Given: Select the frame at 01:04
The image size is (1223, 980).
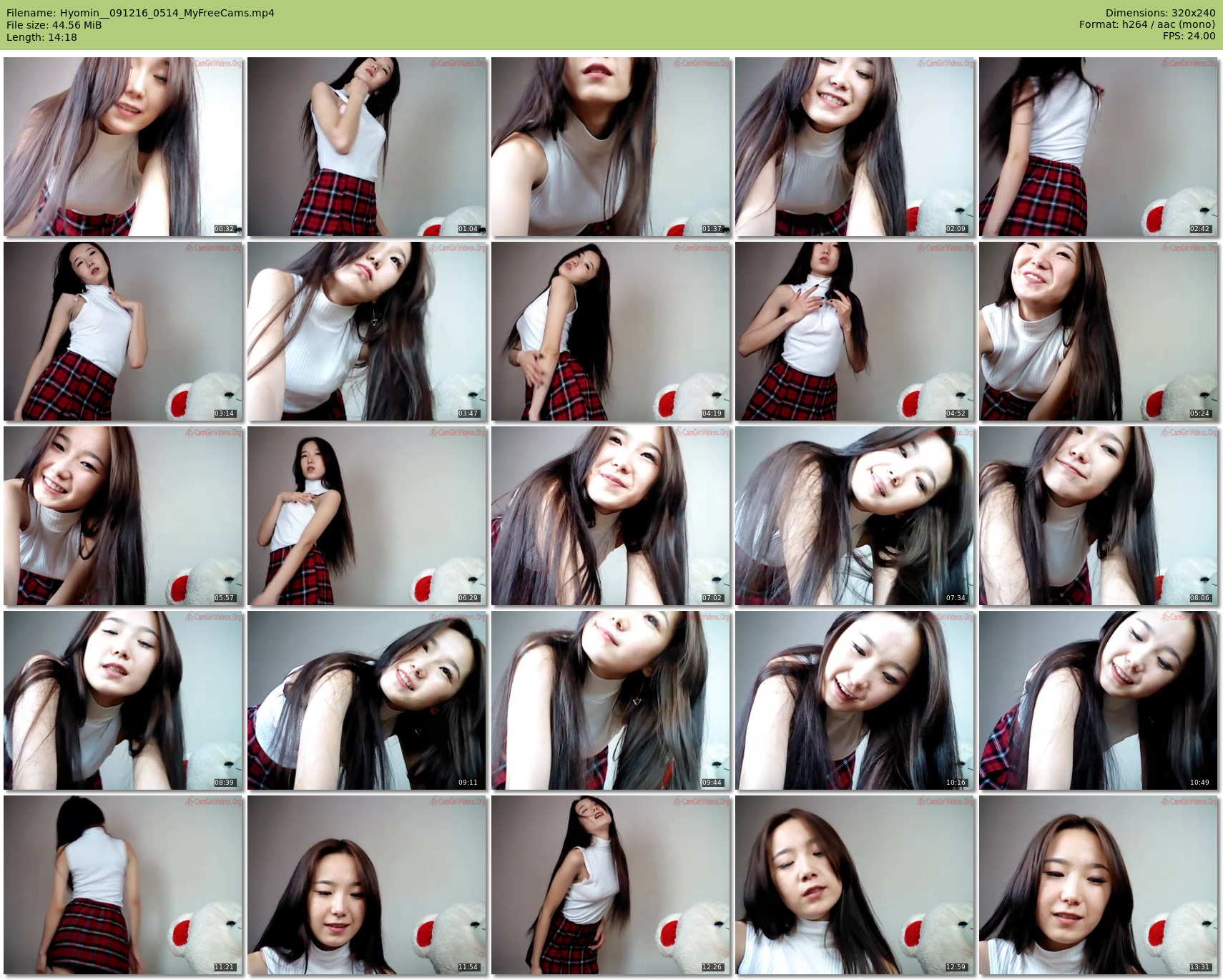Looking at the screenshot, I should (x=367, y=147).
